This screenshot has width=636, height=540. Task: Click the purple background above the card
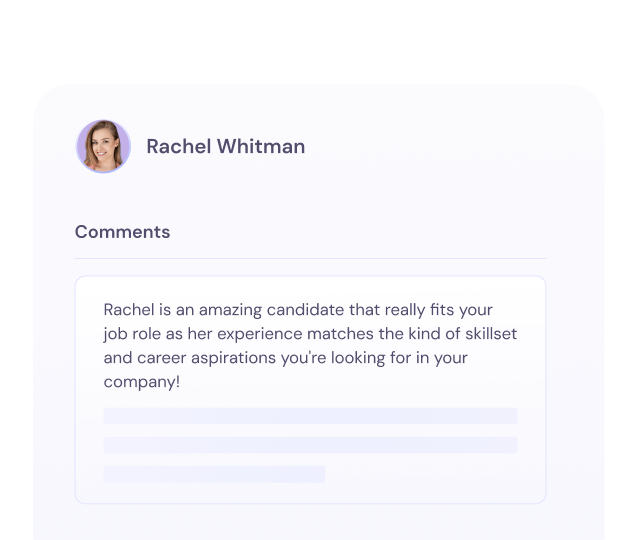[x=318, y=40]
